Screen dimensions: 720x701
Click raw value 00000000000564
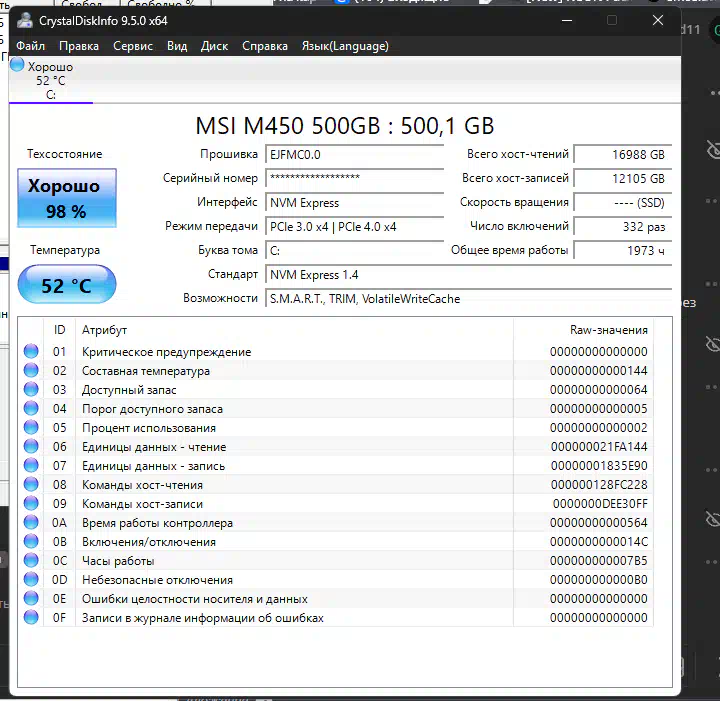click(x=599, y=523)
